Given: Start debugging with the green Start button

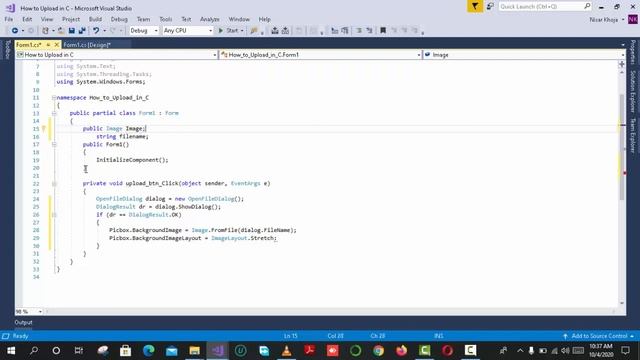Looking at the screenshot, I should click(228, 31).
